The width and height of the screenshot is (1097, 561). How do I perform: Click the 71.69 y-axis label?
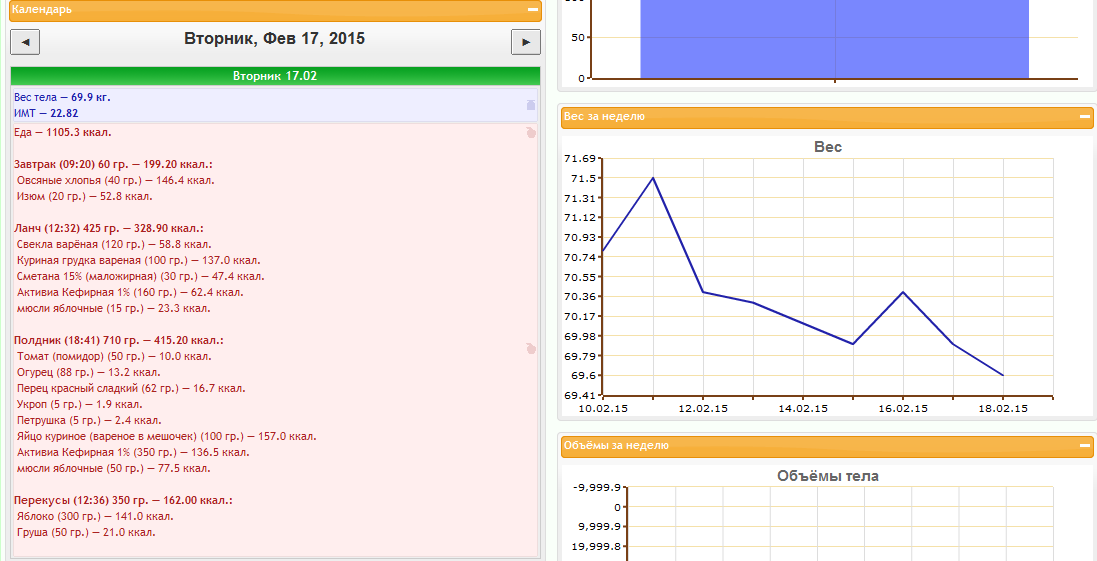click(578, 158)
